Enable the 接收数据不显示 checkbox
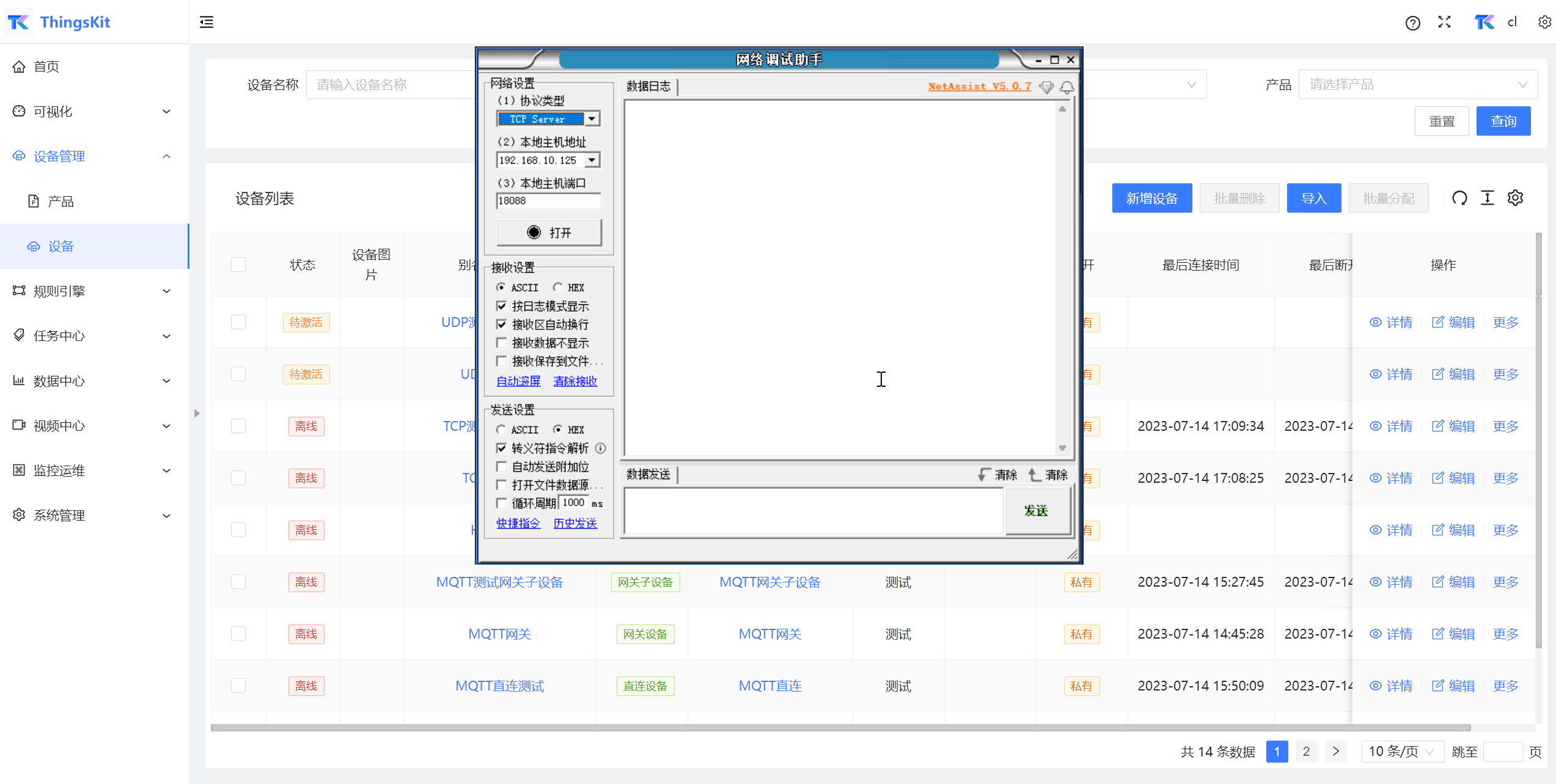 [502, 343]
